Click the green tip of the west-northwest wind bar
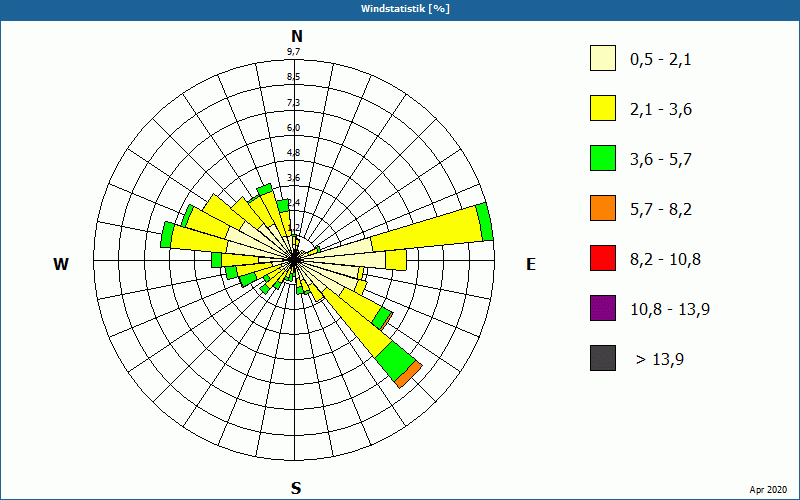The width and height of the screenshot is (800, 500). (167, 235)
